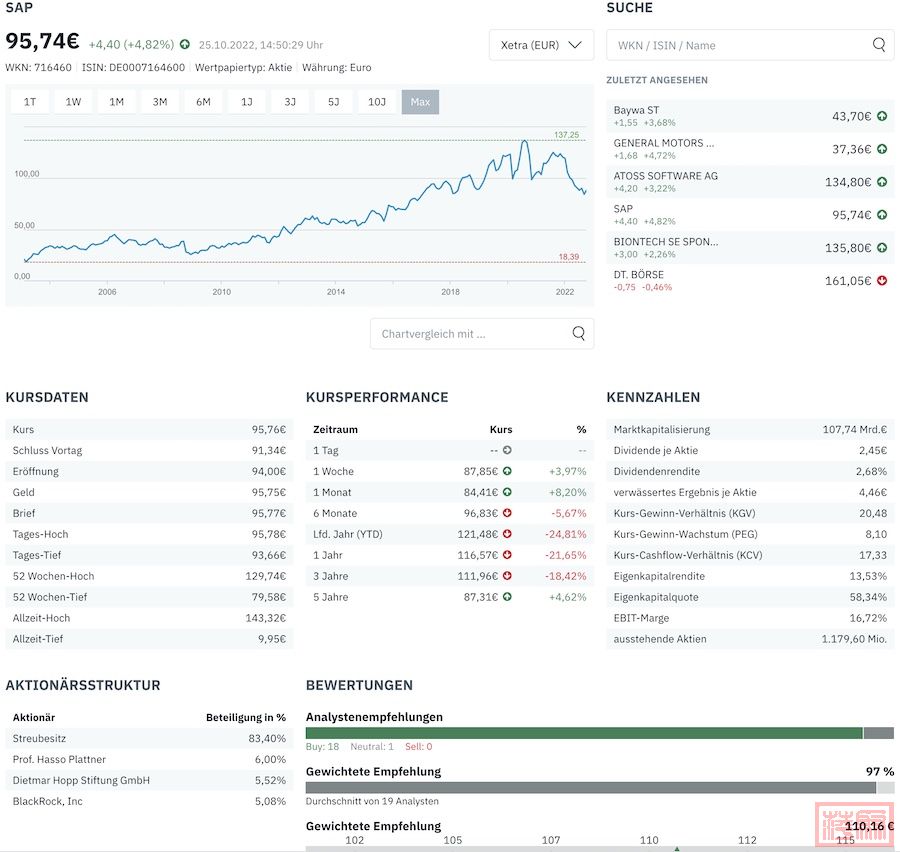The image size is (900, 852).
Task: Click the magnifier icon in the Chartvergleich field
Action: pos(579,334)
